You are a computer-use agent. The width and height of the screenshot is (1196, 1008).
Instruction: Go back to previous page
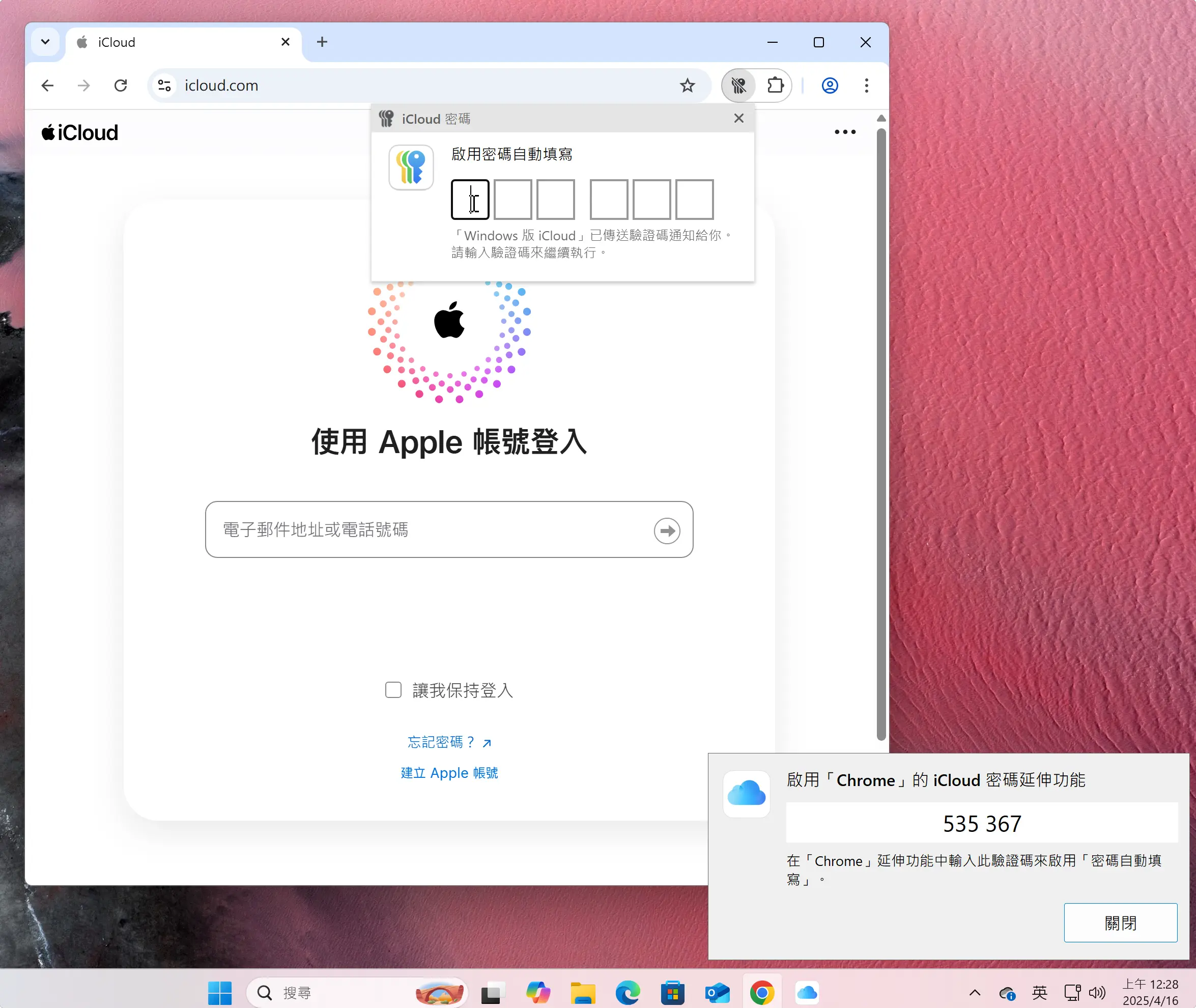[x=47, y=86]
